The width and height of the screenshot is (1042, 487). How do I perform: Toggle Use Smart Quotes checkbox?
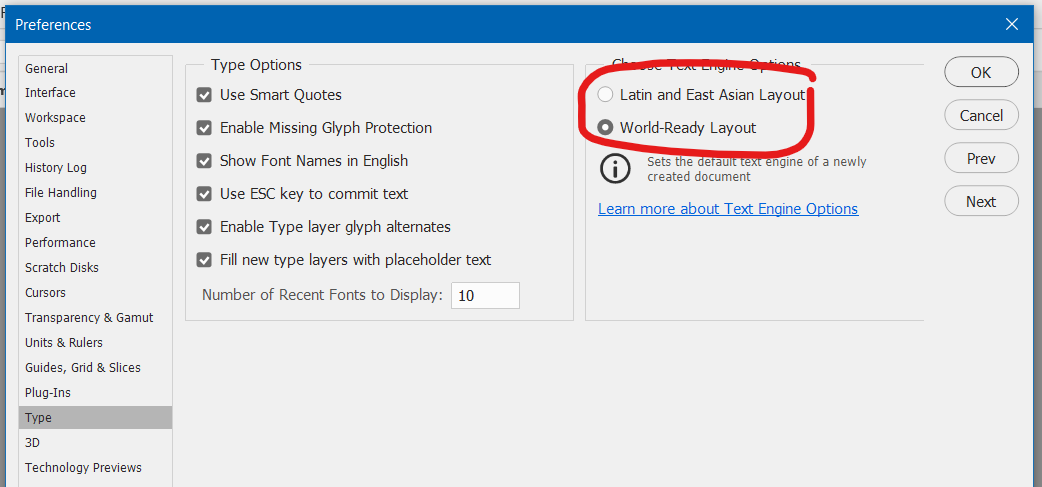pyautogui.click(x=204, y=95)
